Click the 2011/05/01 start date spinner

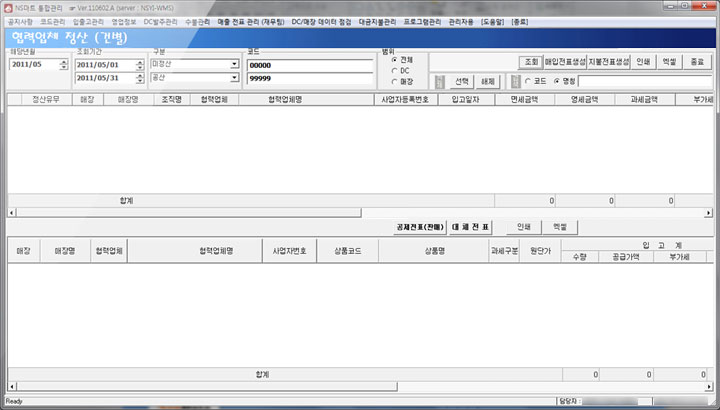(140, 65)
